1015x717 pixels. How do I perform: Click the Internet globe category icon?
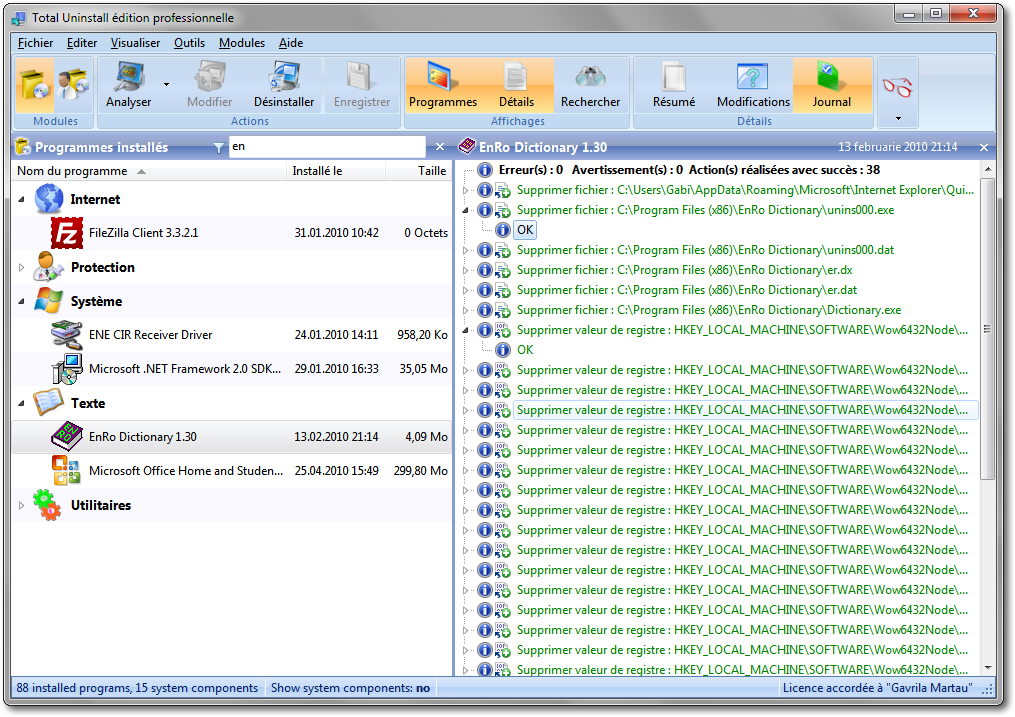[x=49, y=199]
